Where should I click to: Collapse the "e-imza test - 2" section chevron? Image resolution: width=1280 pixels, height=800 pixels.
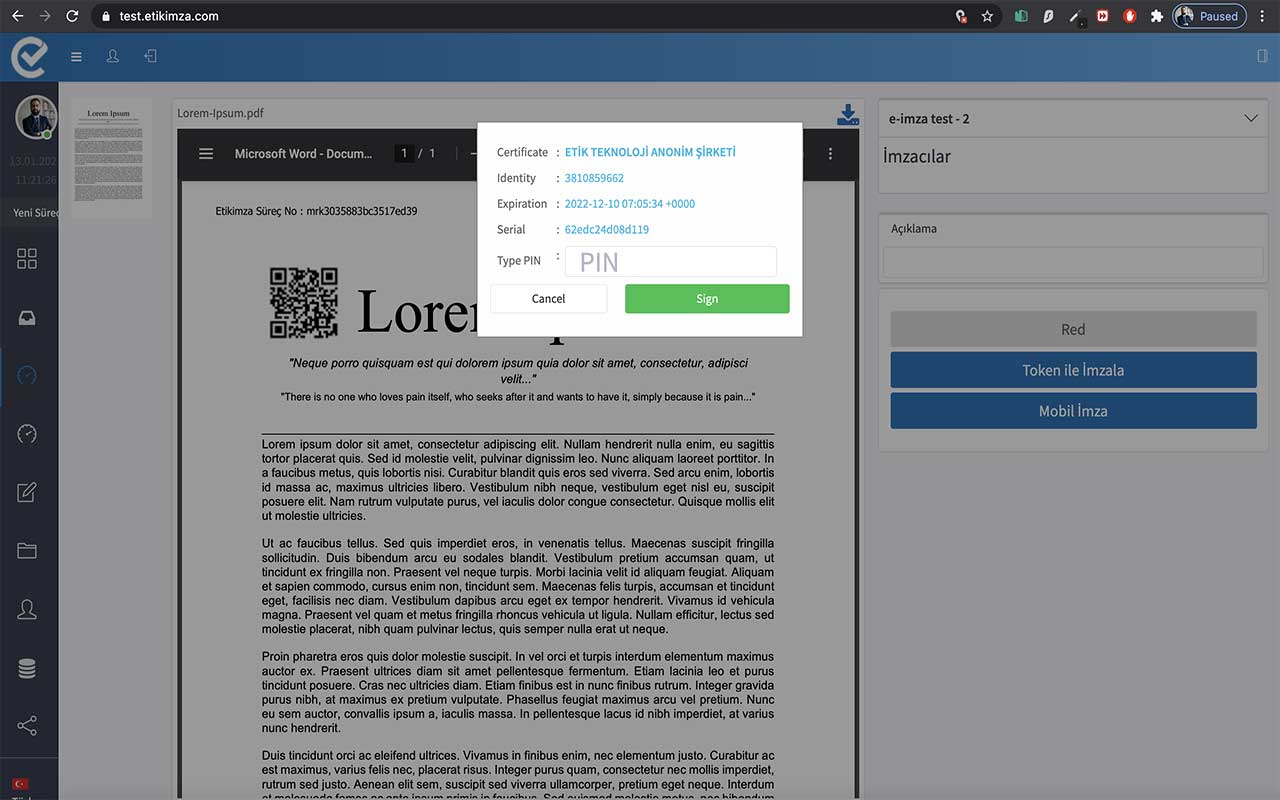(x=1251, y=118)
